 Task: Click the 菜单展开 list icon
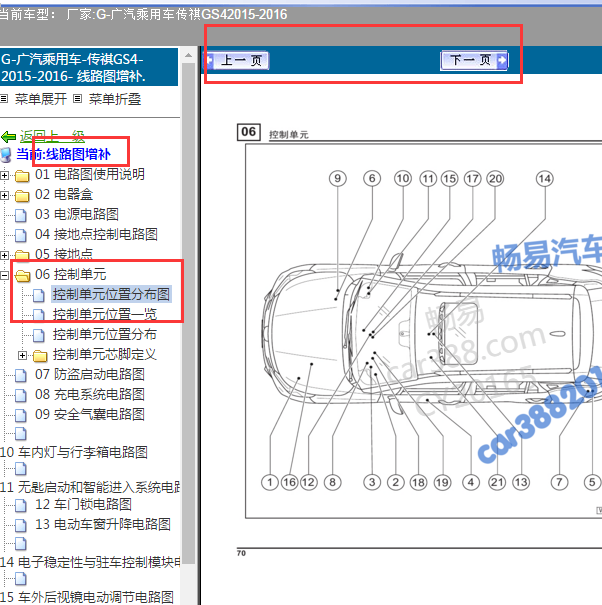coord(4,99)
